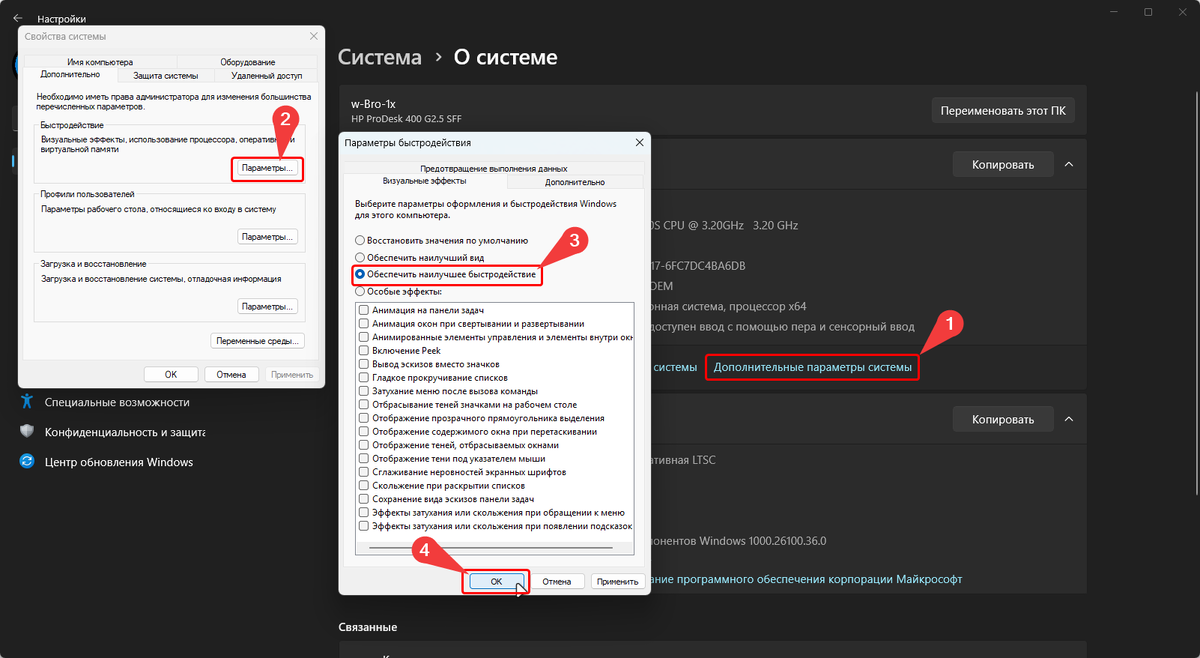Screen dimensions: 1200x658
Task: Click 'Отмена' in System Properties dialog
Action: [232, 374]
